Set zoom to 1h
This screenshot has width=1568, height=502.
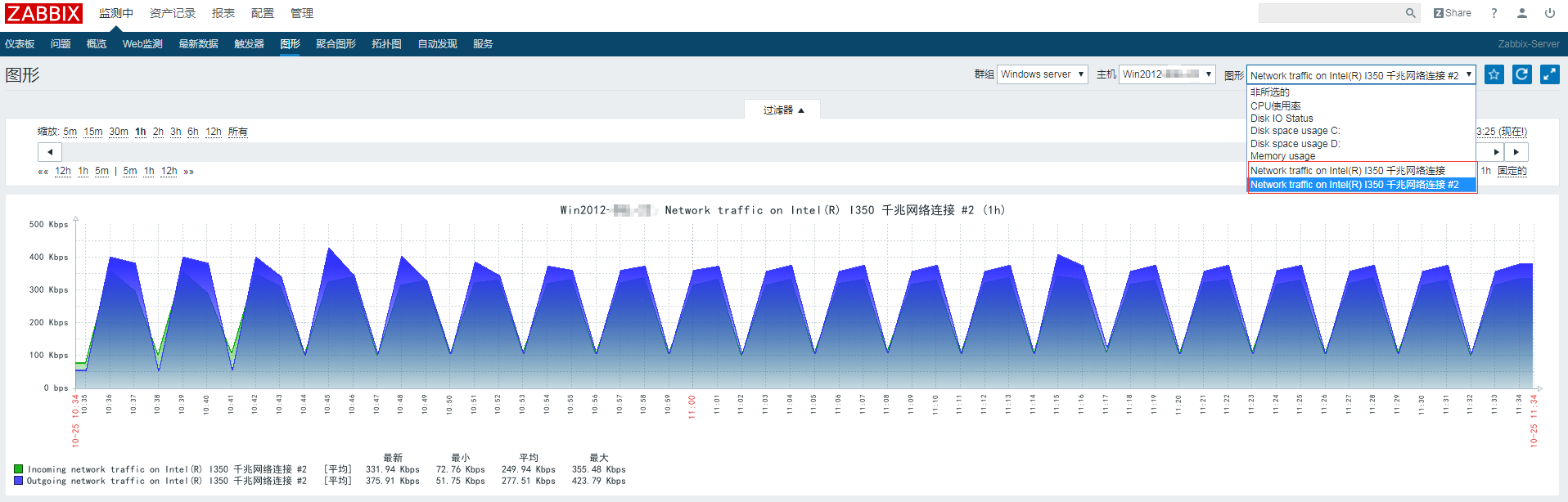[141, 132]
